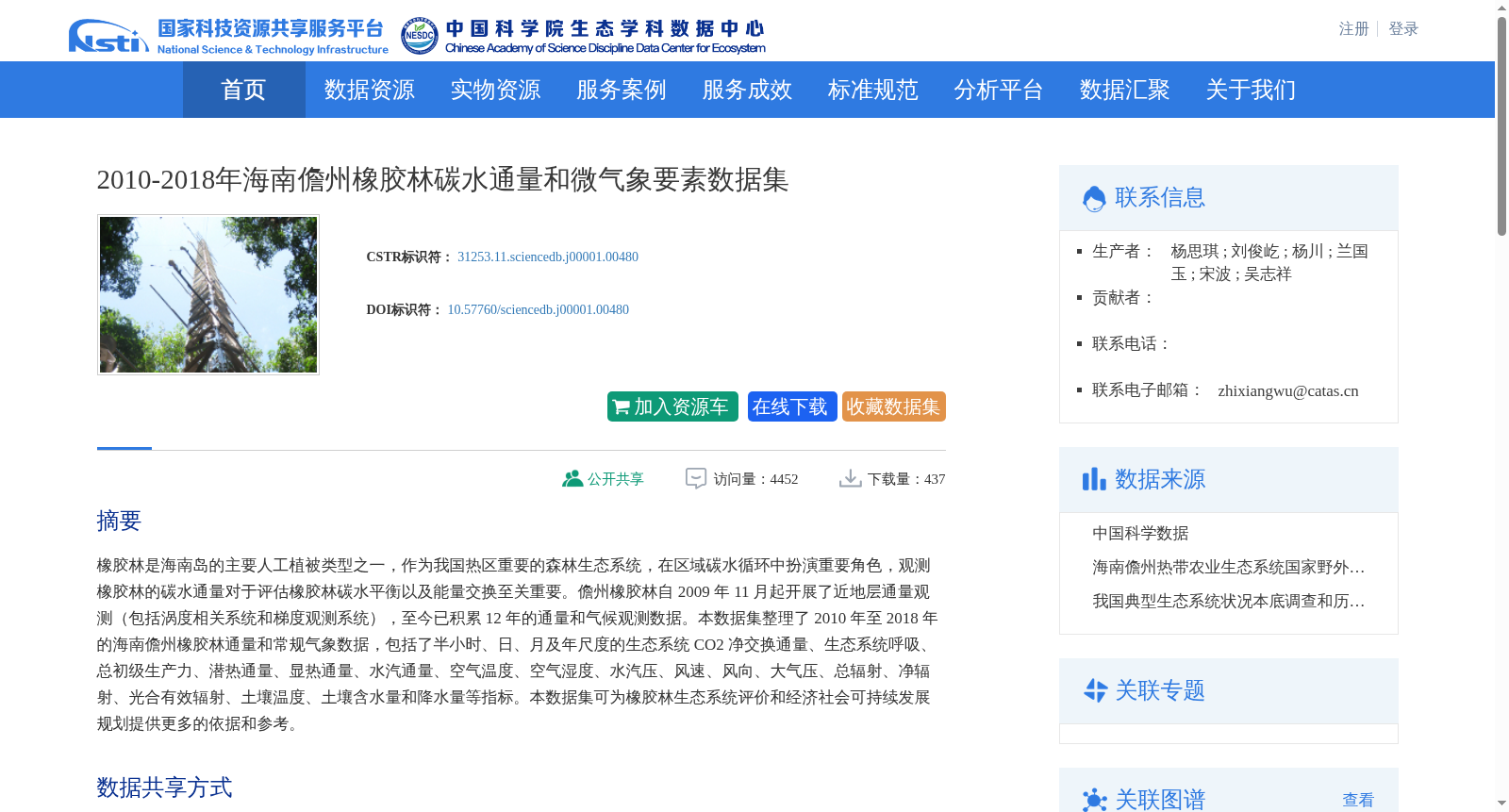Screen dimensions: 1509x812
Task: Click the 公开共享 people icon
Action: click(572, 479)
